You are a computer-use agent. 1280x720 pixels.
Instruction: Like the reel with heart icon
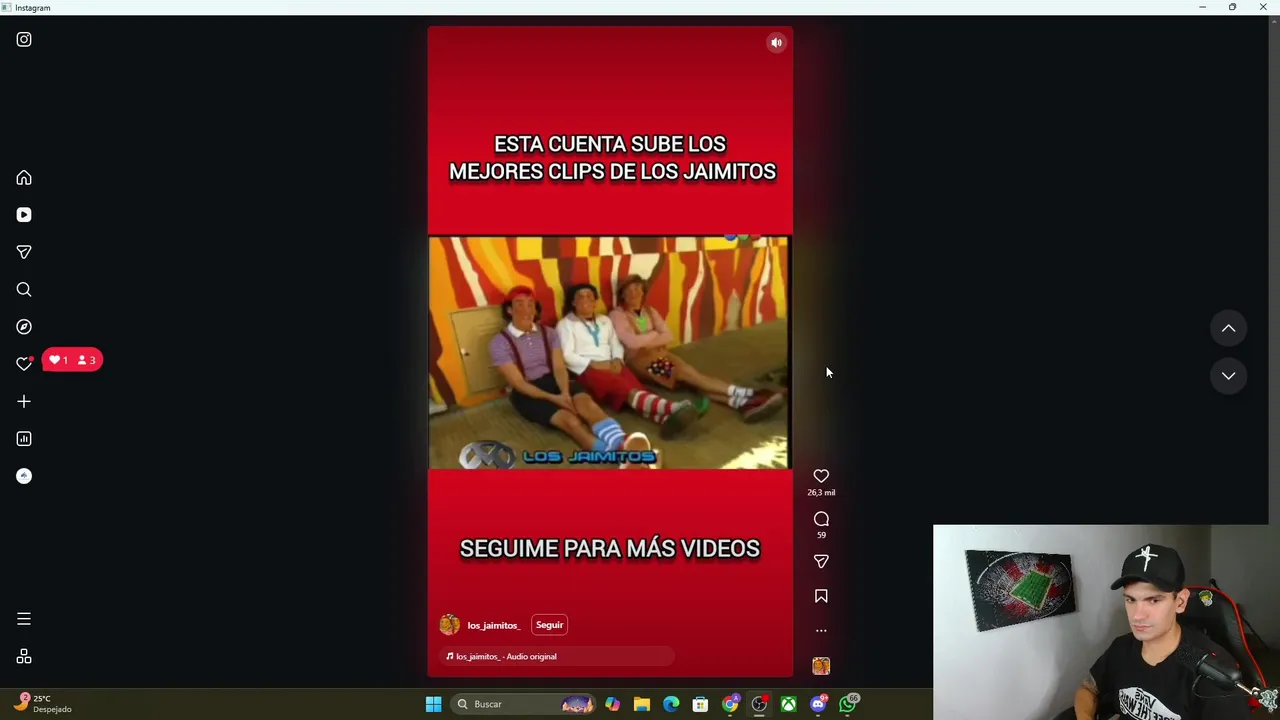pos(821,476)
